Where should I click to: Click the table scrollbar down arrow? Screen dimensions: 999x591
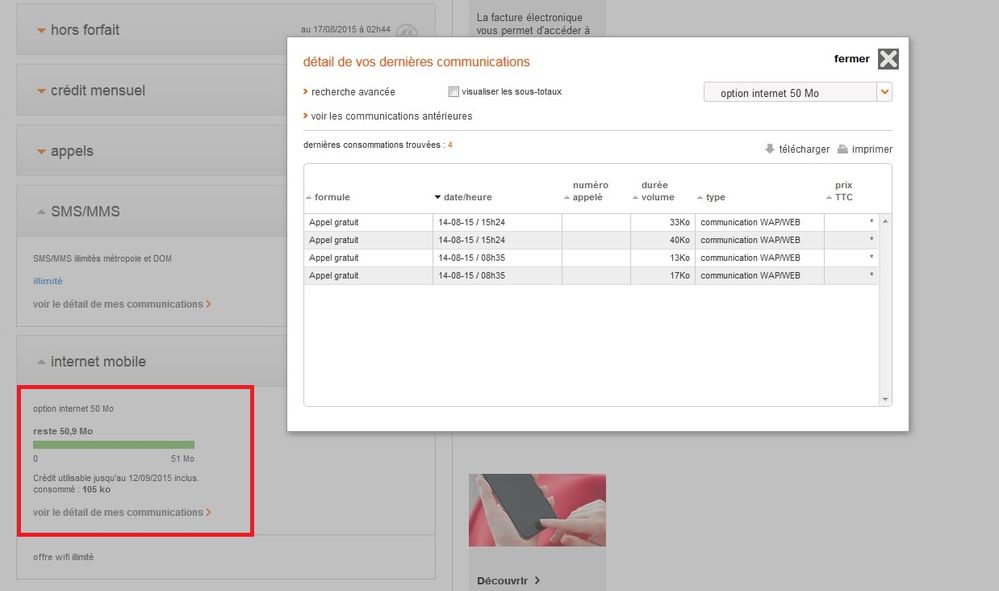(x=885, y=399)
